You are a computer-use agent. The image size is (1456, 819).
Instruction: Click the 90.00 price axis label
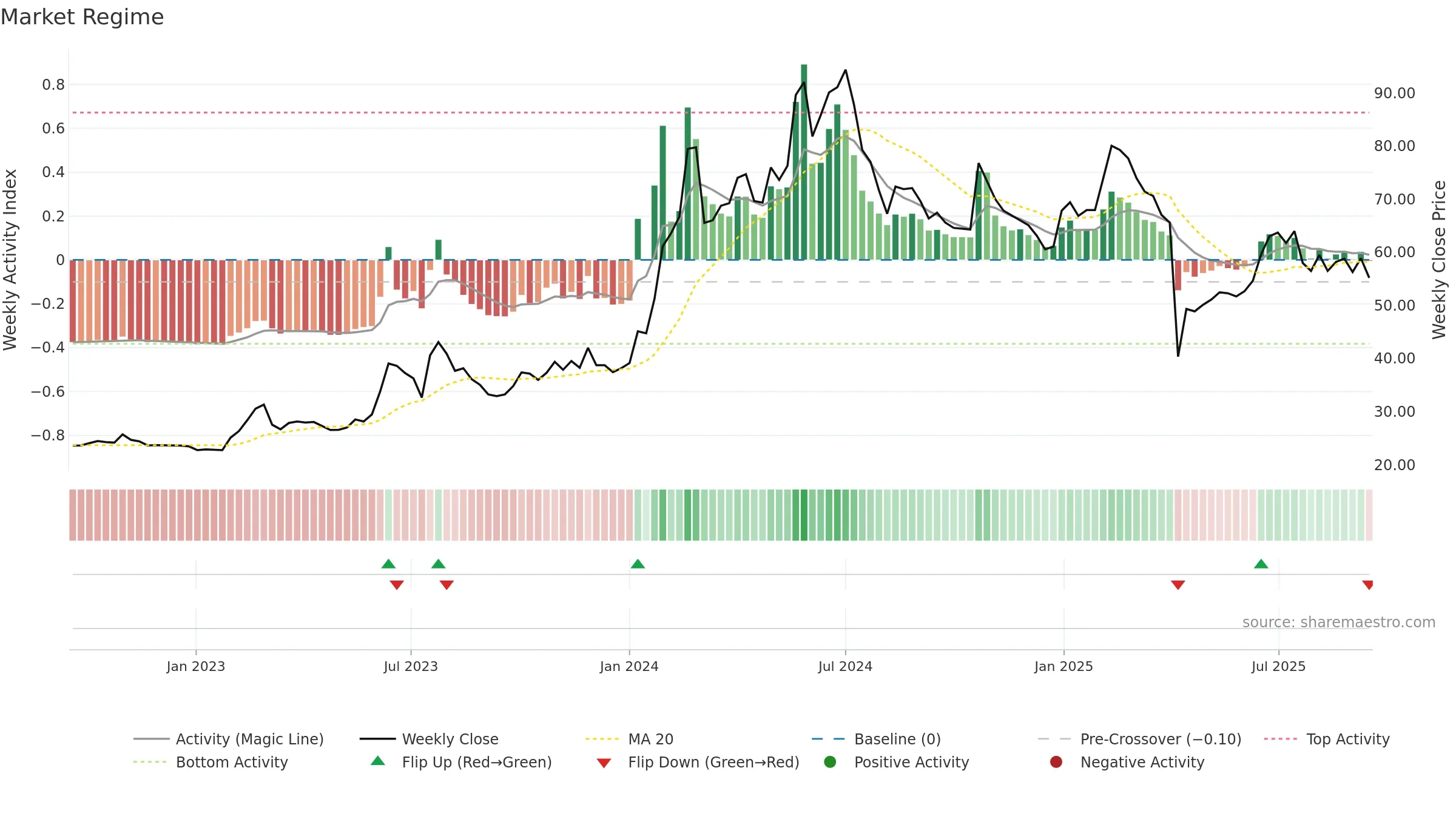click(1395, 93)
